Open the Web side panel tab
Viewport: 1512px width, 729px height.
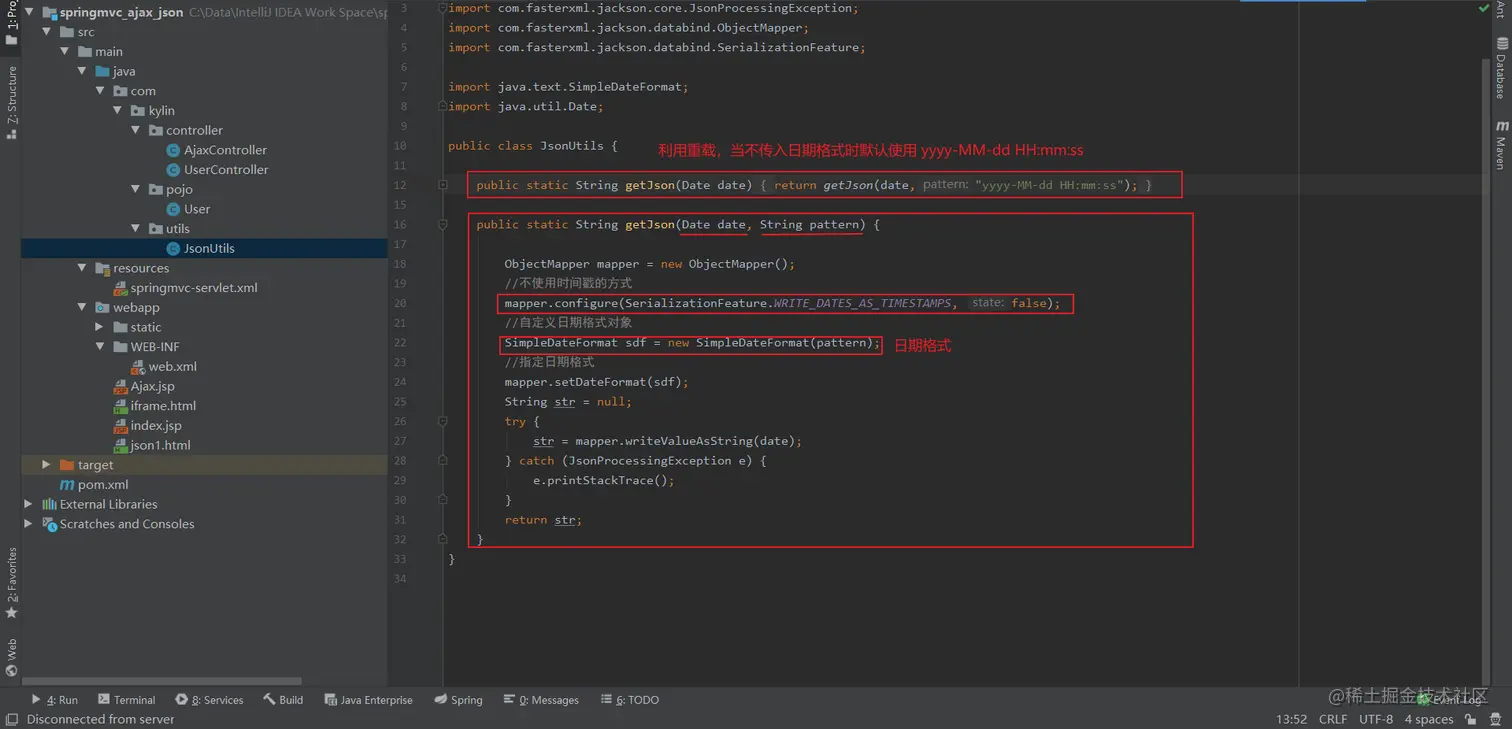[x=11, y=658]
